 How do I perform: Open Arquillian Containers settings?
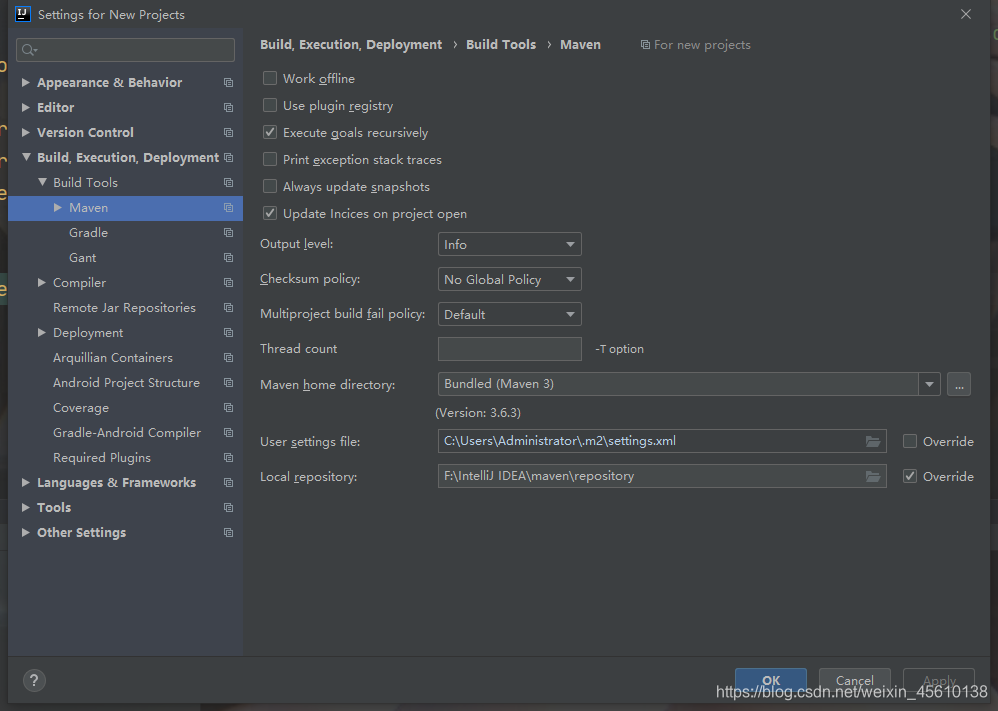pos(113,358)
